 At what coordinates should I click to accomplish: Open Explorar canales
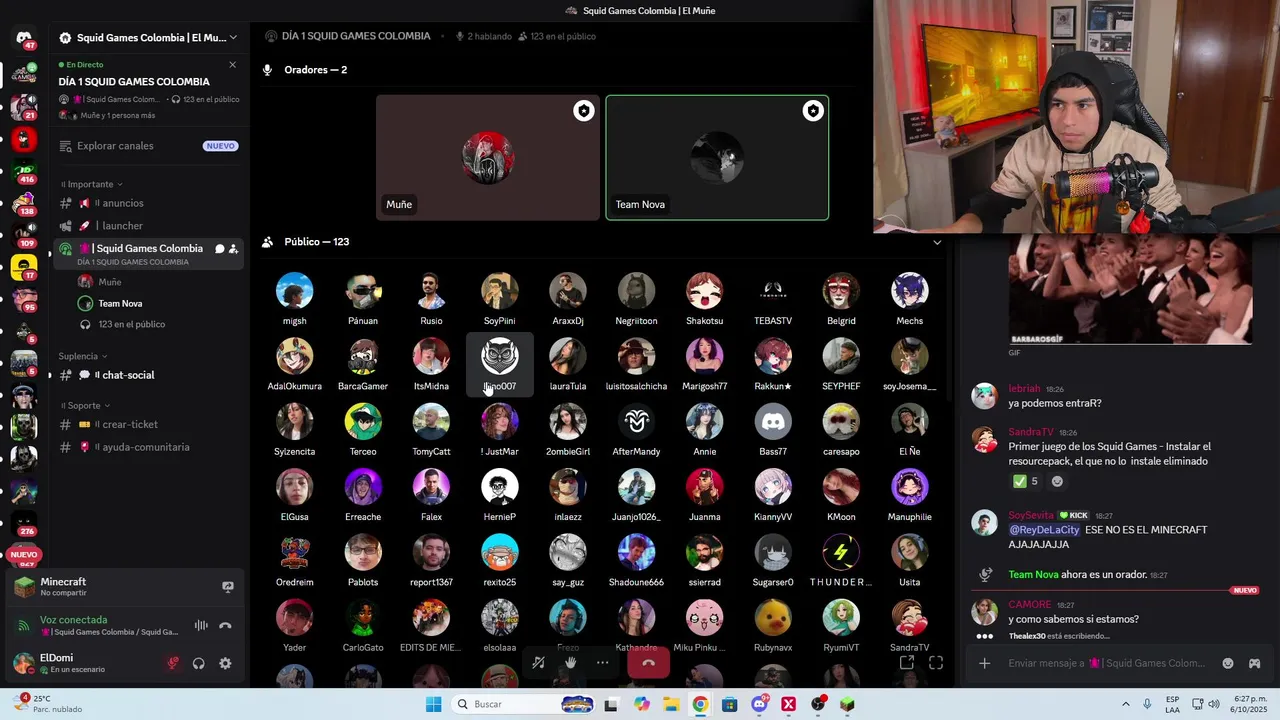coord(148,146)
